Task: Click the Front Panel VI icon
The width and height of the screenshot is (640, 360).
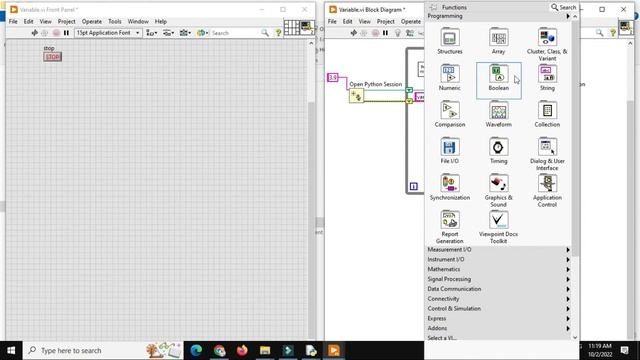Action: pos(307,28)
